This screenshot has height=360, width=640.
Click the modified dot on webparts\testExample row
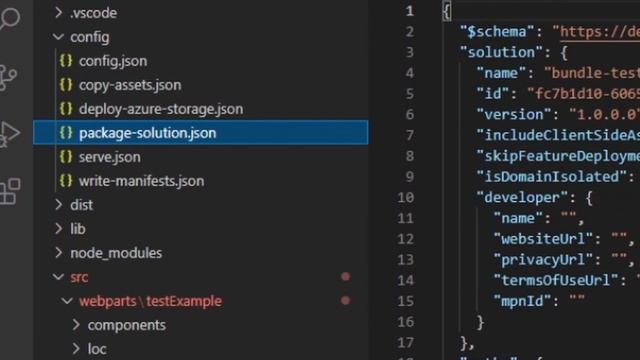pos(345,301)
